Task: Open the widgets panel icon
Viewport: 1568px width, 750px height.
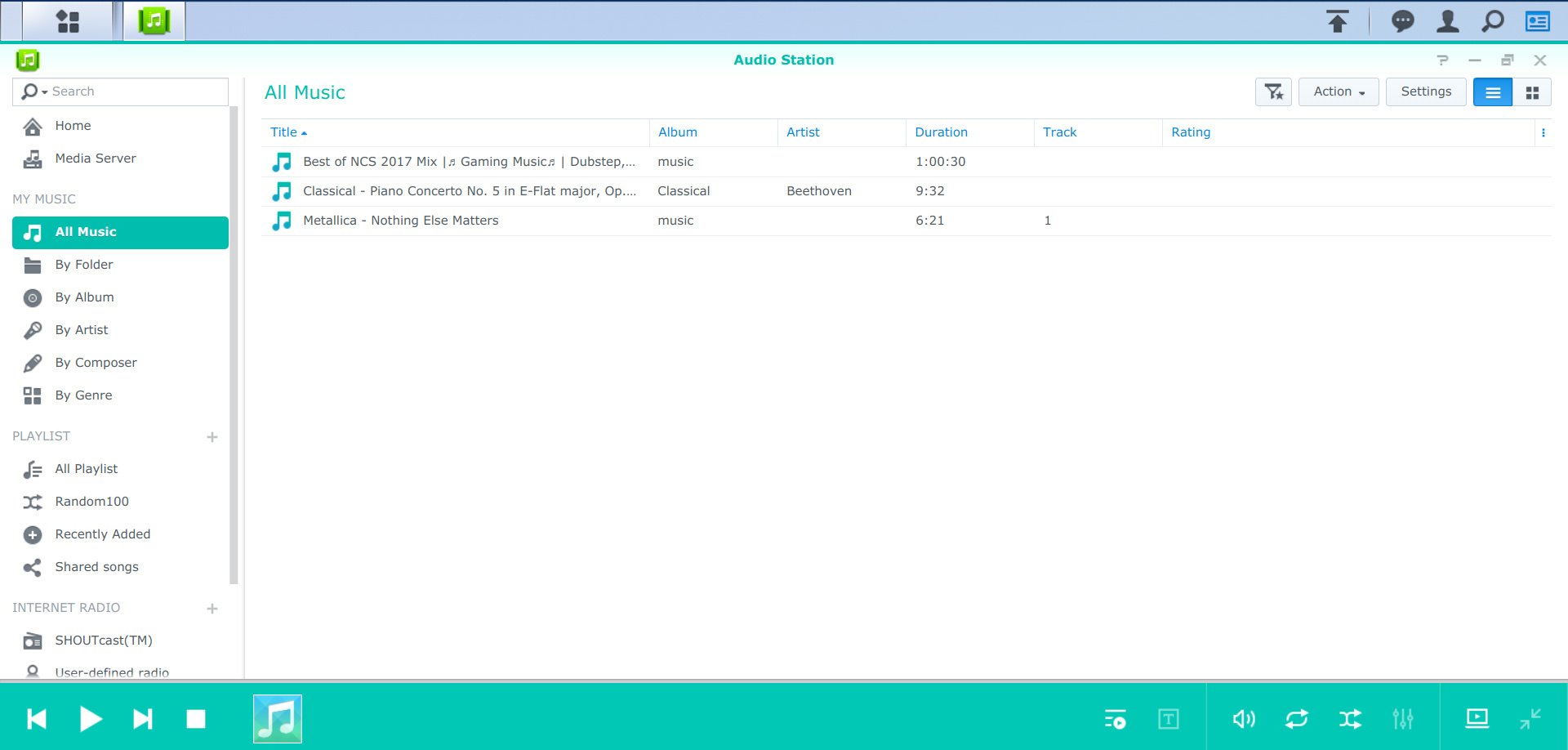Action: pyautogui.click(x=1538, y=21)
